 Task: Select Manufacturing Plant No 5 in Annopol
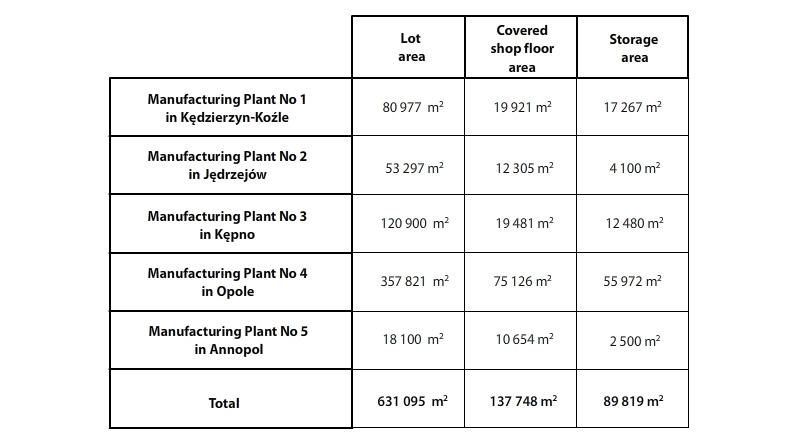point(228,340)
